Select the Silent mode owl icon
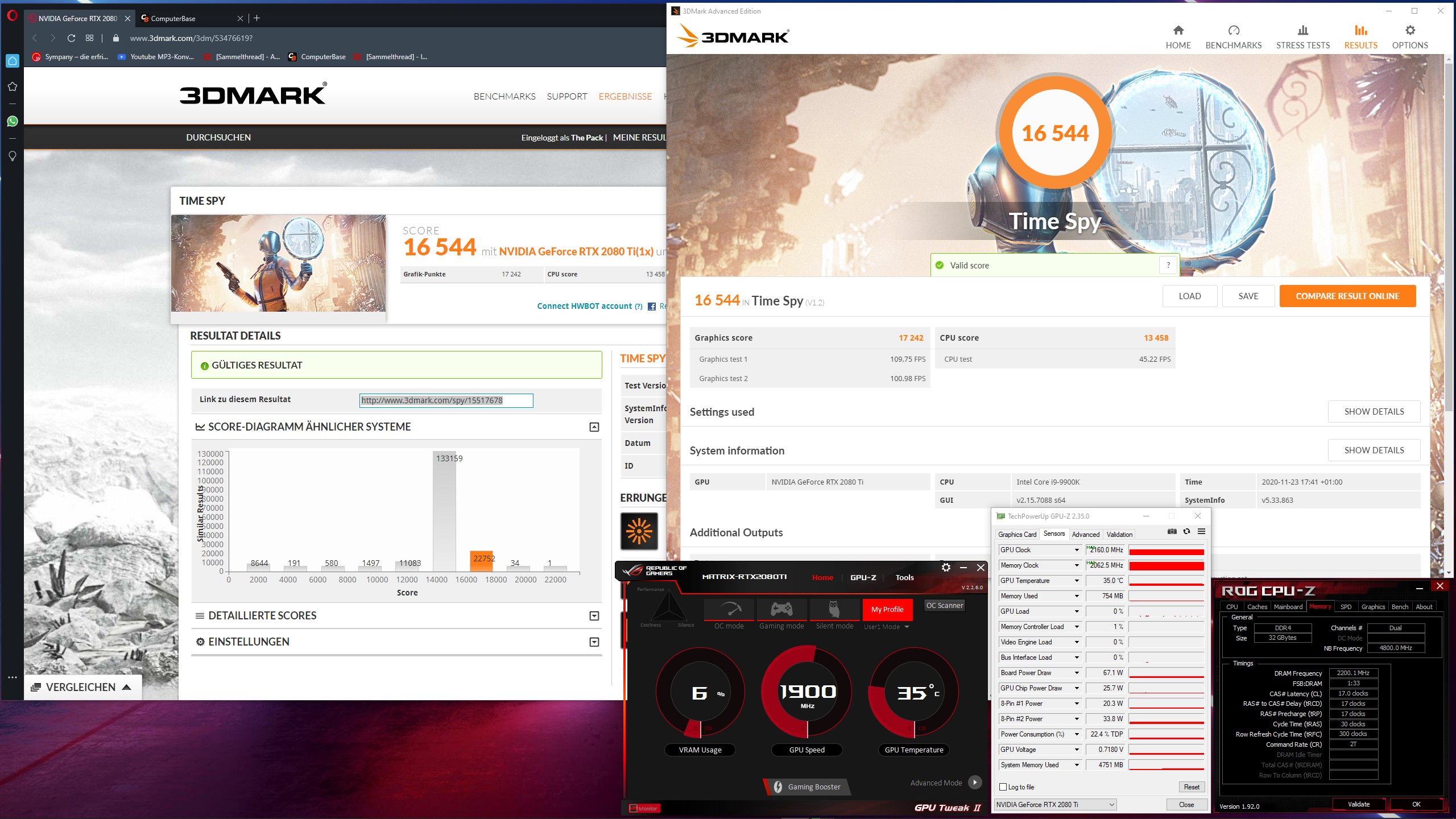Viewport: 1456px width, 819px height. click(834, 609)
